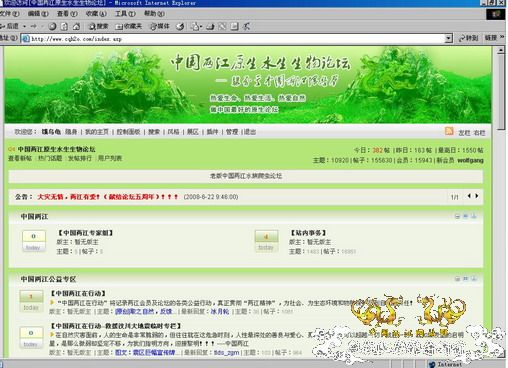The image size is (508, 368).
Task: Click the 转到 Go button
Action: [469, 38]
